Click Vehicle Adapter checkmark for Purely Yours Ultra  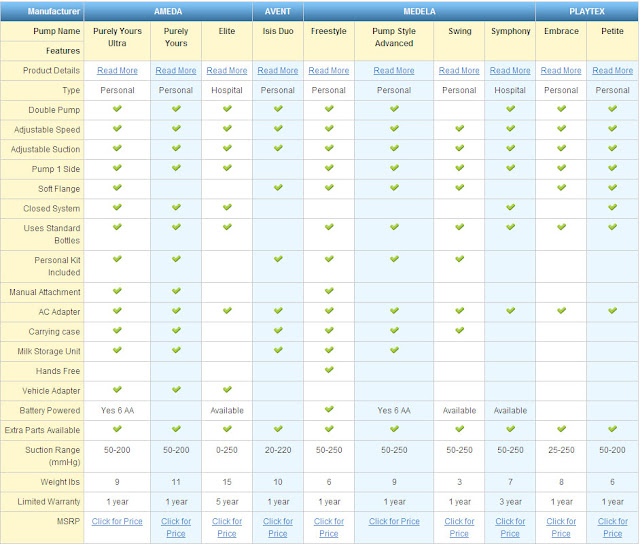pyautogui.click(x=117, y=389)
